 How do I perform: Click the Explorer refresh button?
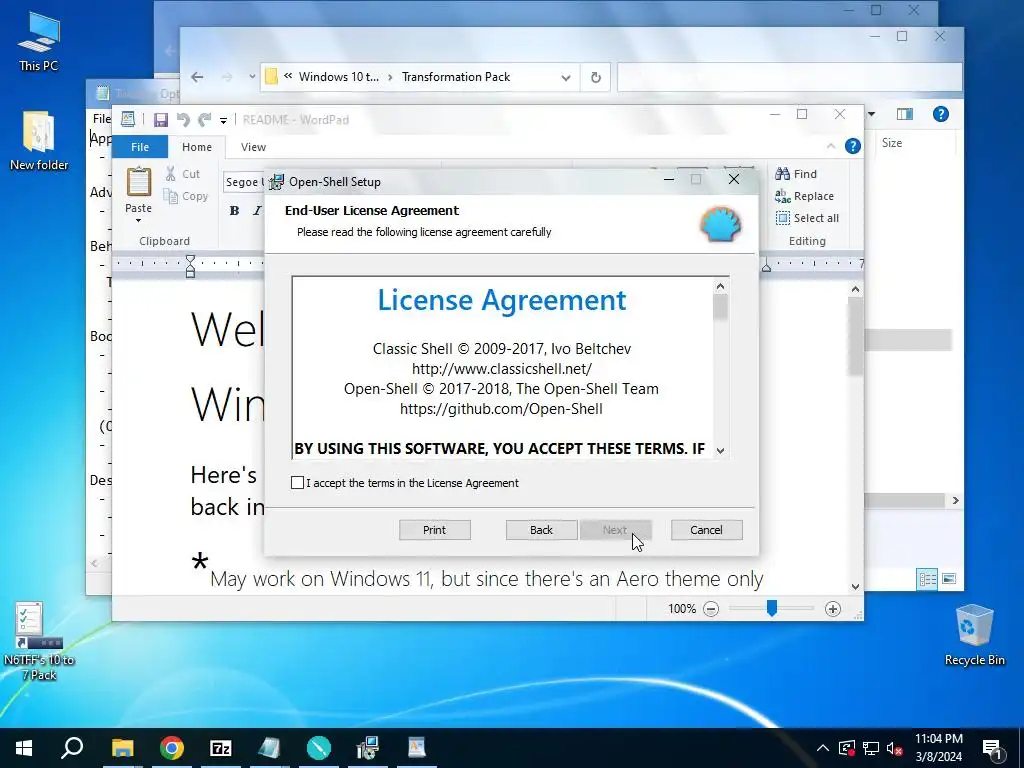click(x=596, y=78)
